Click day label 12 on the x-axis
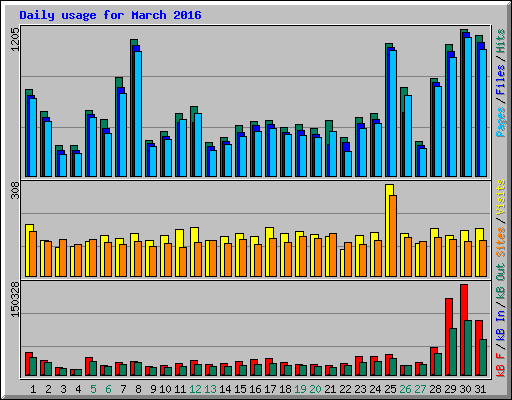 click(195, 389)
